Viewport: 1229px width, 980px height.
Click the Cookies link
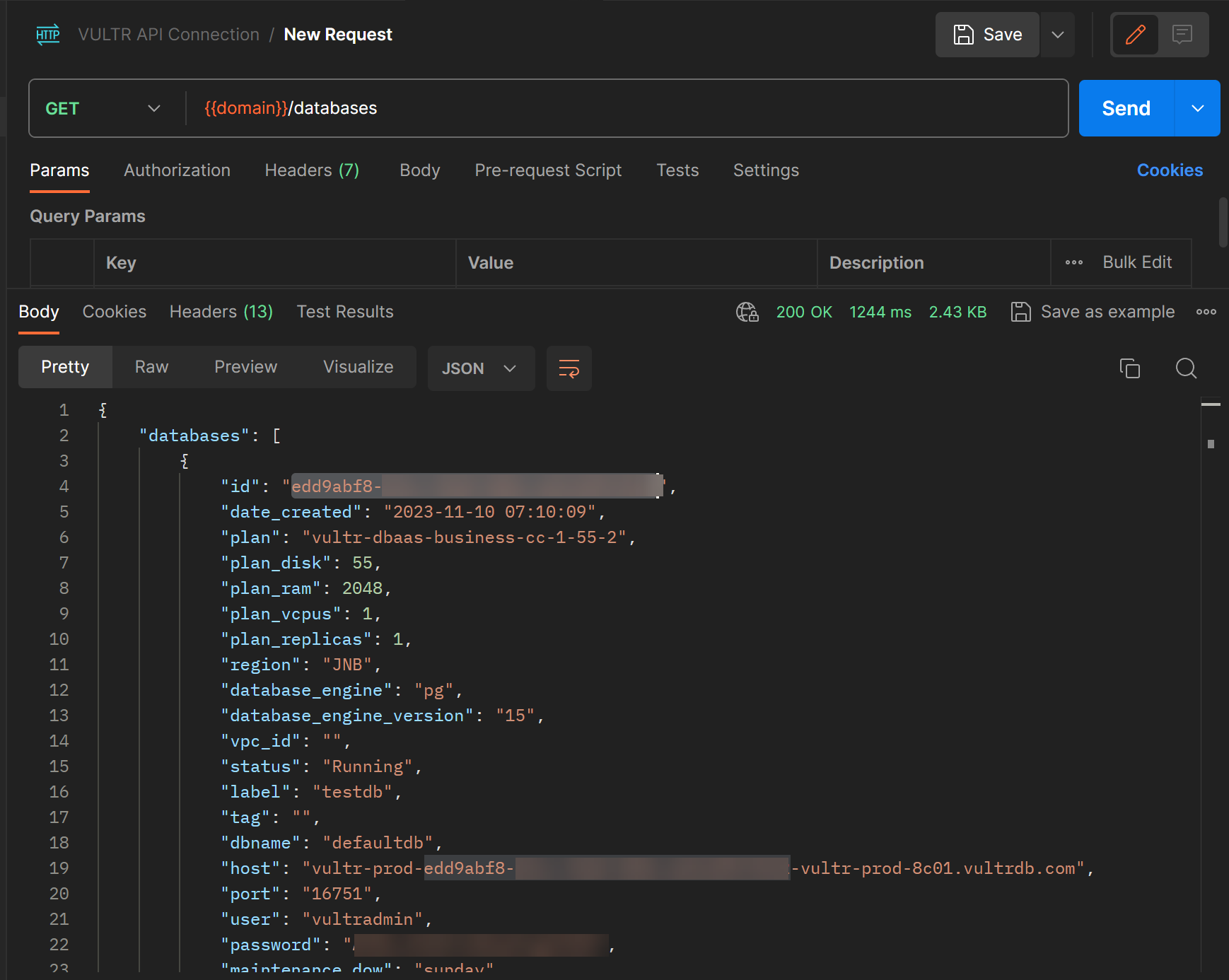[x=1170, y=170]
